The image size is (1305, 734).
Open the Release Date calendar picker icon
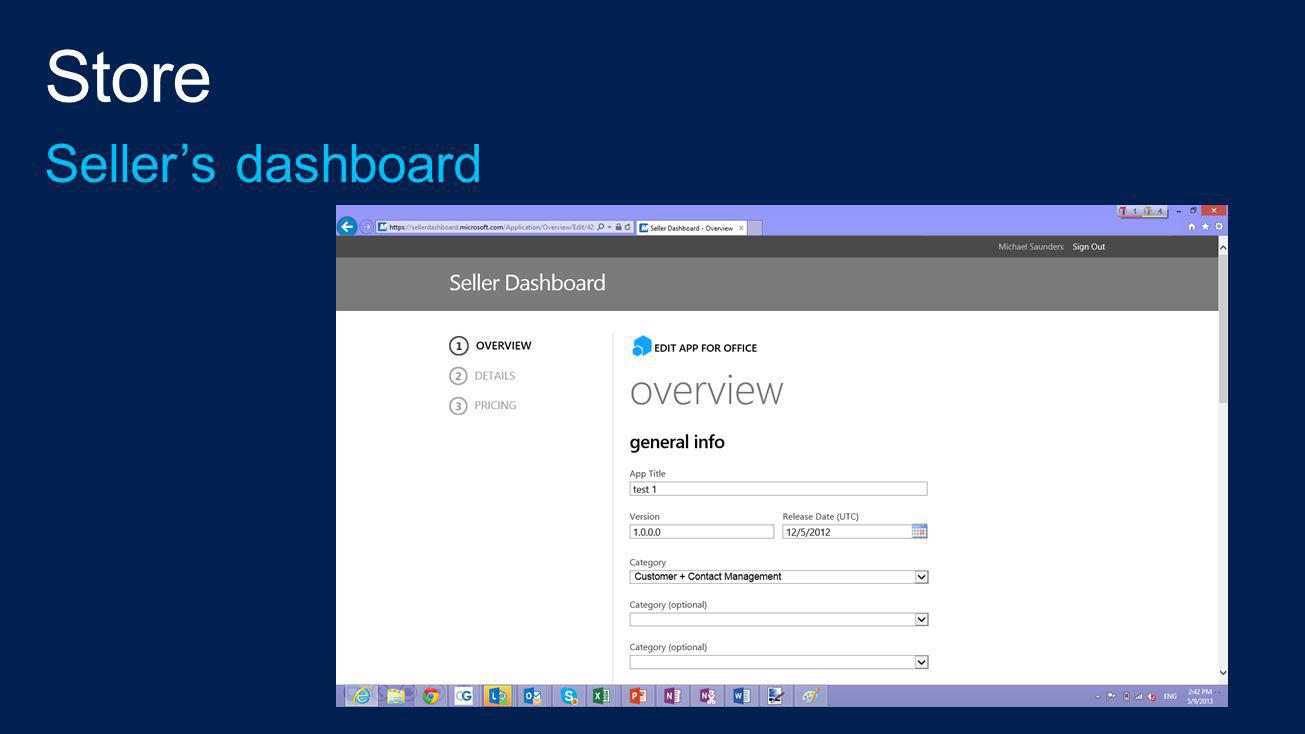click(x=920, y=531)
